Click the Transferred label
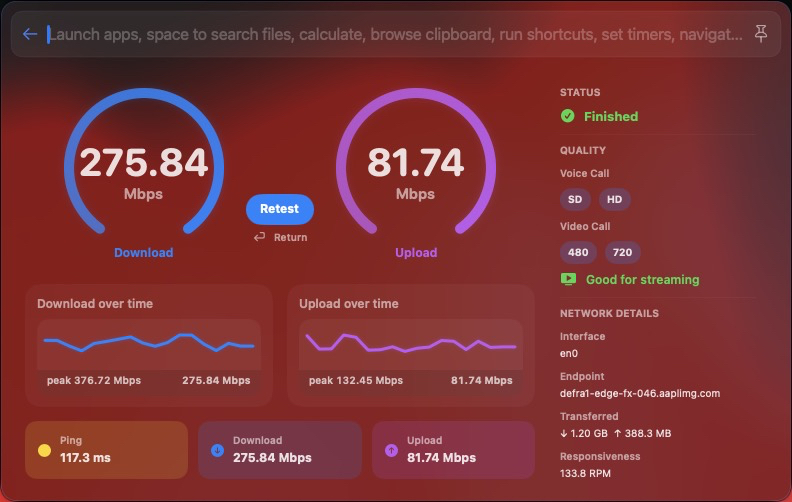 point(589,416)
